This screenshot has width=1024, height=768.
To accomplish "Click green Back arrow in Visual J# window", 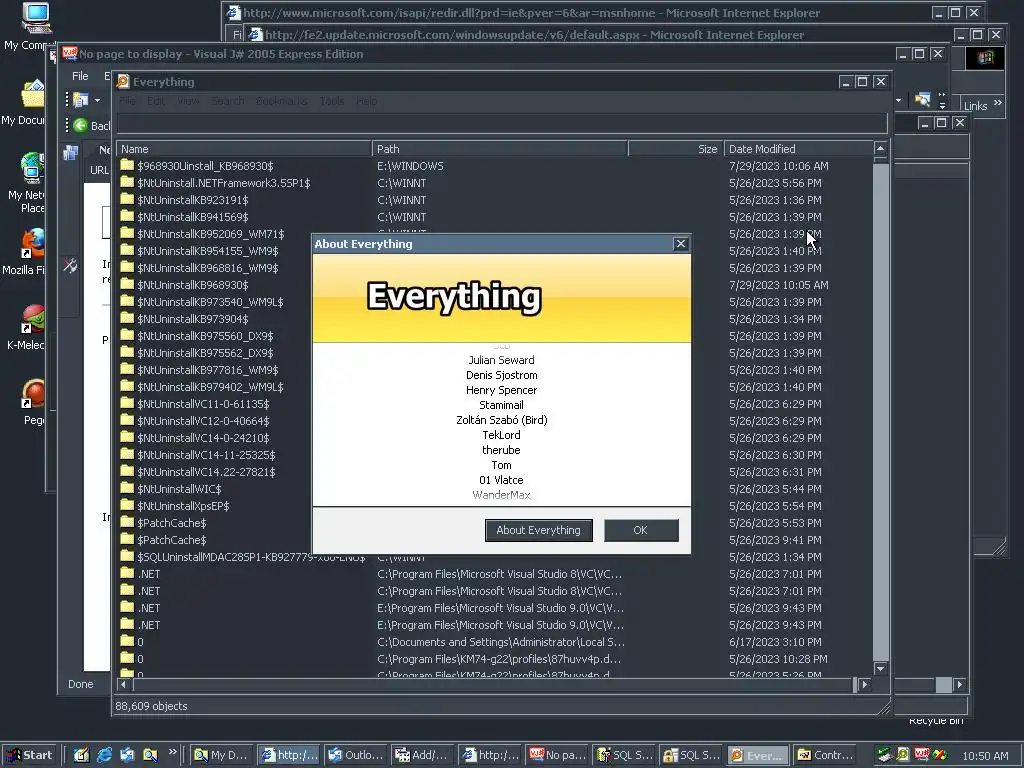I will tap(80, 125).
